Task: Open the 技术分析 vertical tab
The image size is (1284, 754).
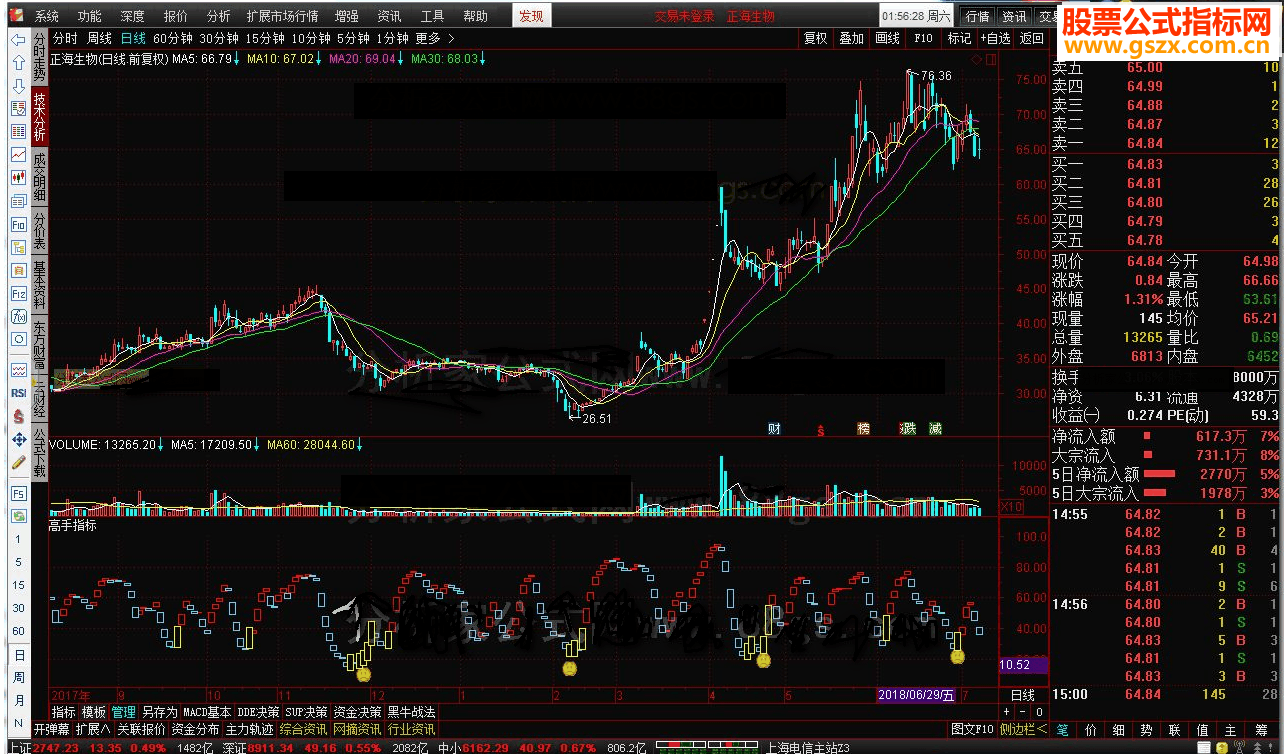Action: 40,115
